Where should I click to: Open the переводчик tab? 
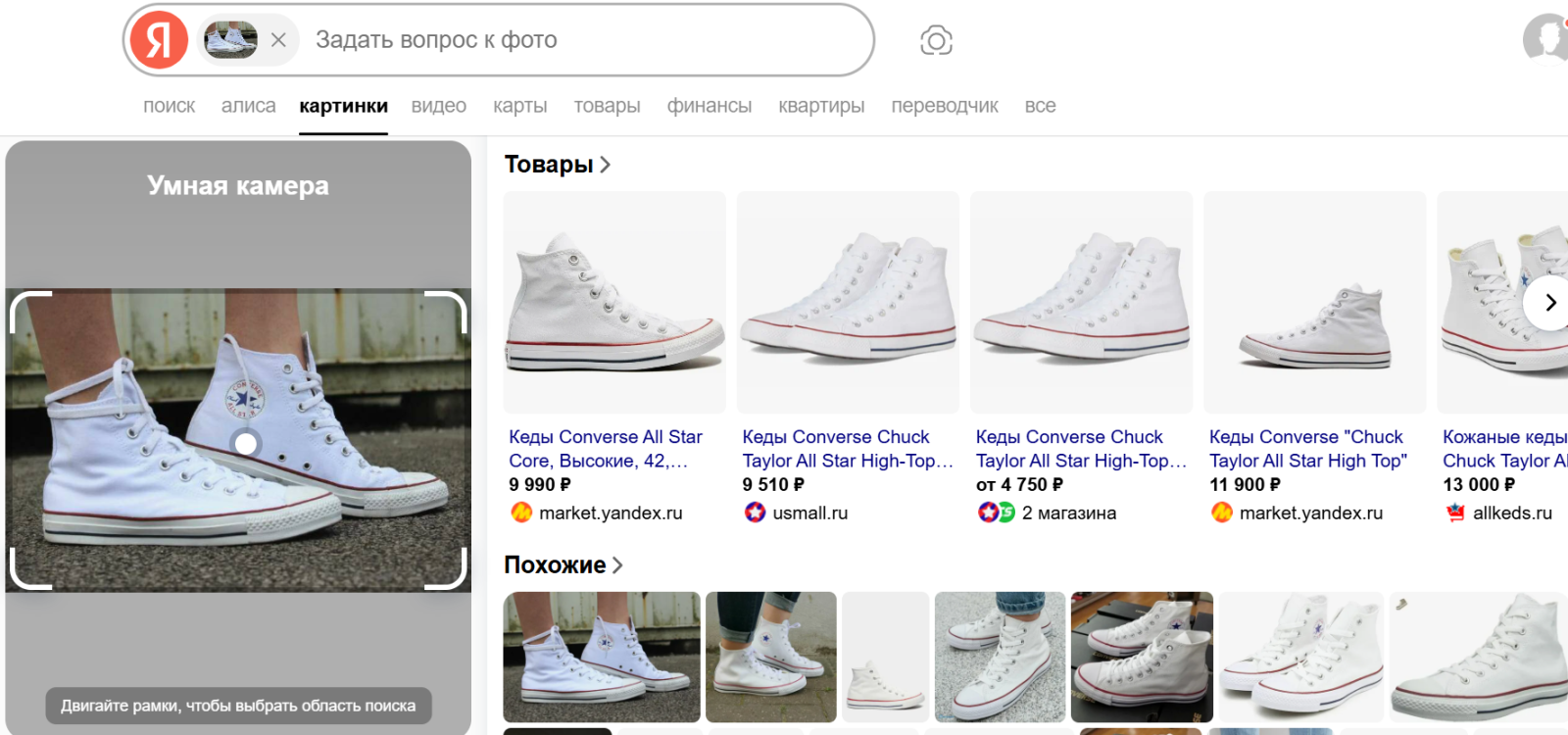pyautogui.click(x=944, y=106)
